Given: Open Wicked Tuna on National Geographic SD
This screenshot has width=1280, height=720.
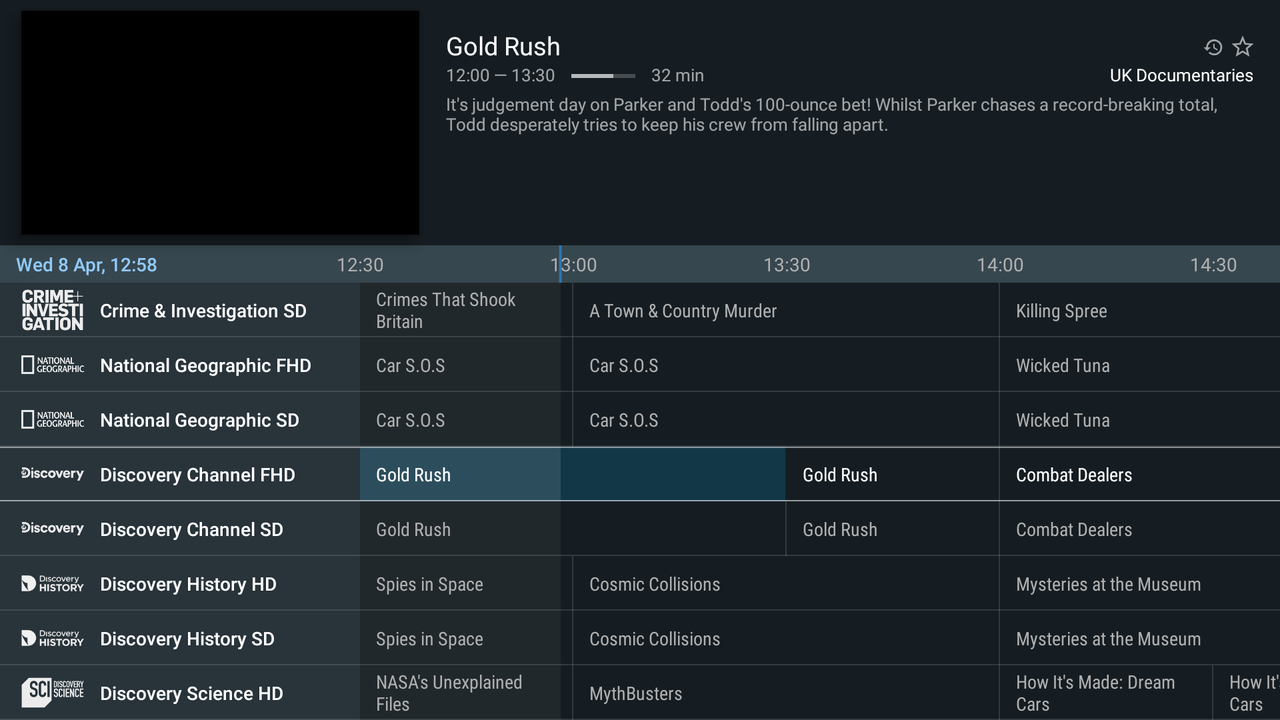Looking at the screenshot, I should [1140, 420].
